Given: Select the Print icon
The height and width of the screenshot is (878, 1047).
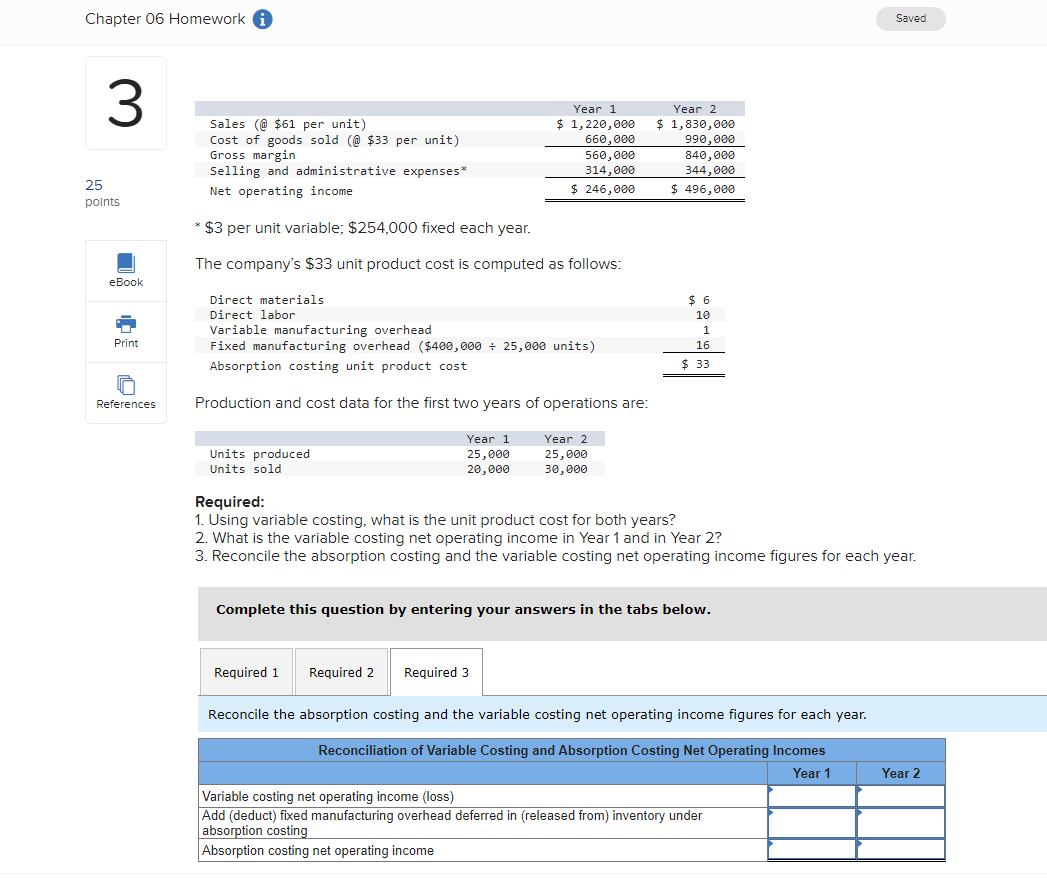Looking at the screenshot, I should pyautogui.click(x=125, y=331).
